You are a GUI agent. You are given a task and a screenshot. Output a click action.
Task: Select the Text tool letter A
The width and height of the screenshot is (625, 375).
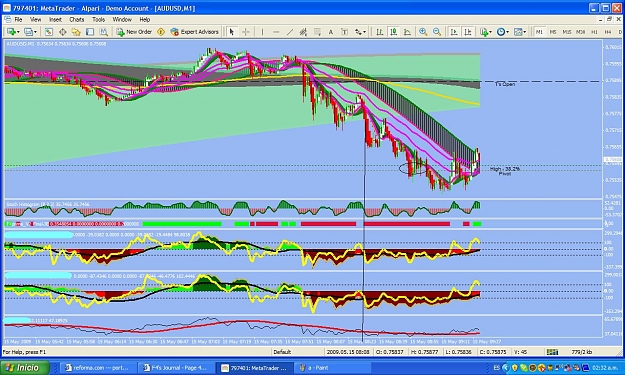[x=330, y=32]
